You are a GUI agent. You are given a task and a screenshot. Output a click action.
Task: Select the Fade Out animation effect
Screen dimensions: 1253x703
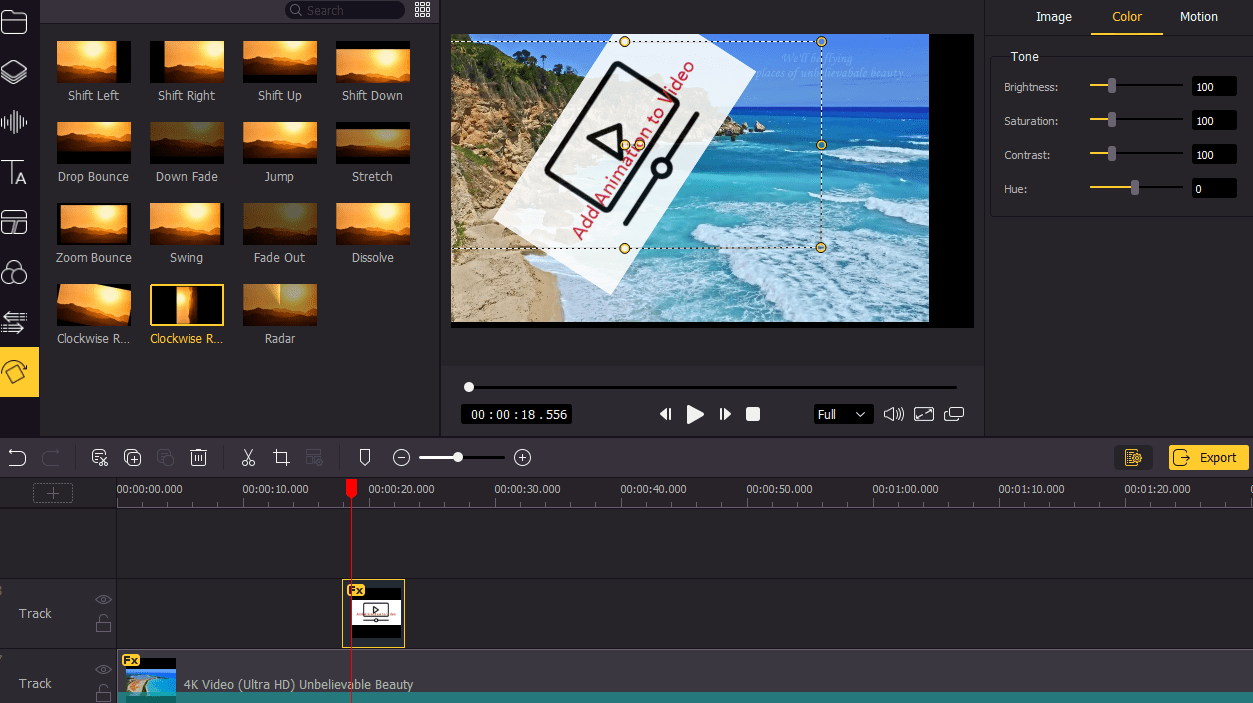coord(279,224)
